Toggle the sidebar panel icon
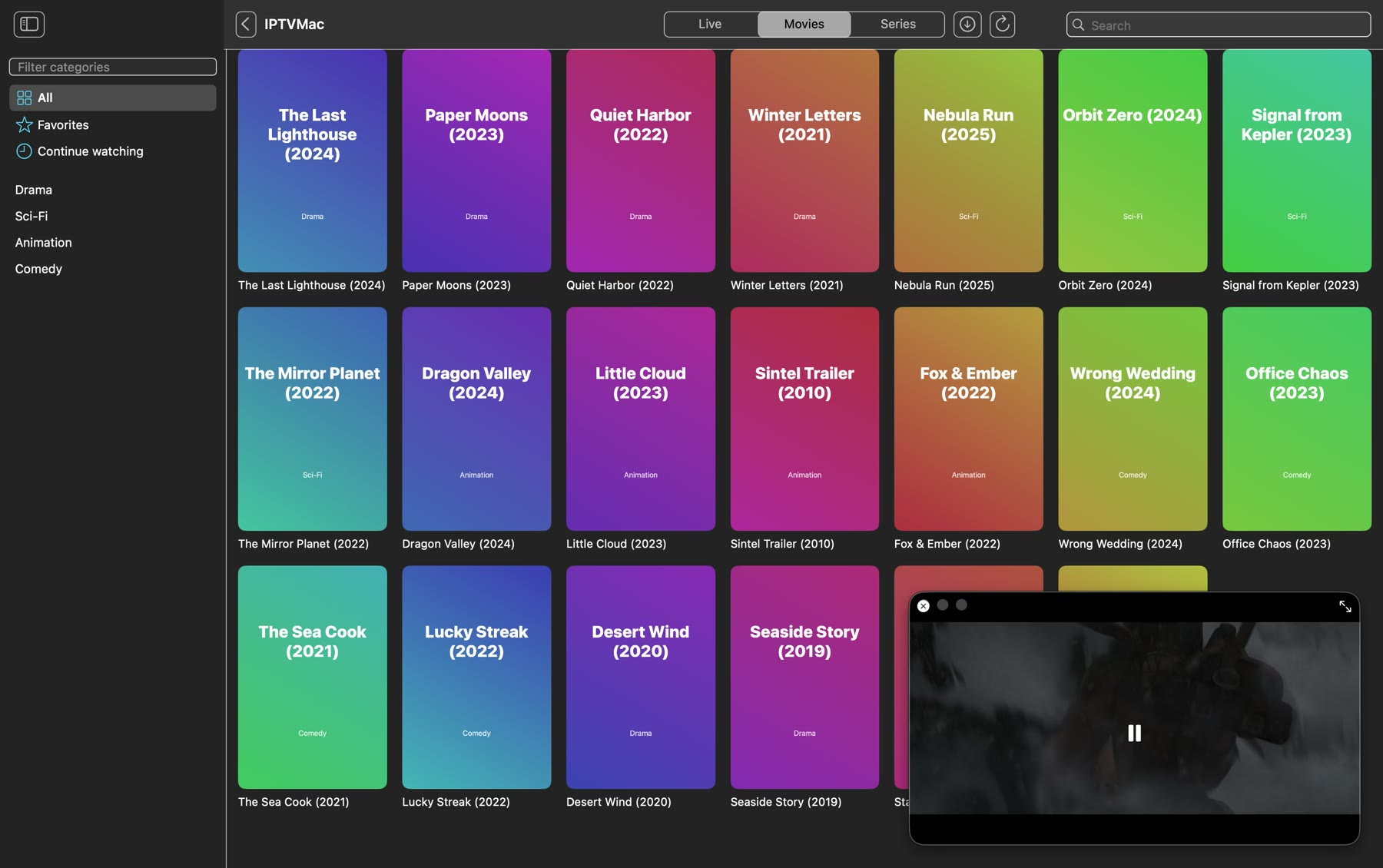 29,24
